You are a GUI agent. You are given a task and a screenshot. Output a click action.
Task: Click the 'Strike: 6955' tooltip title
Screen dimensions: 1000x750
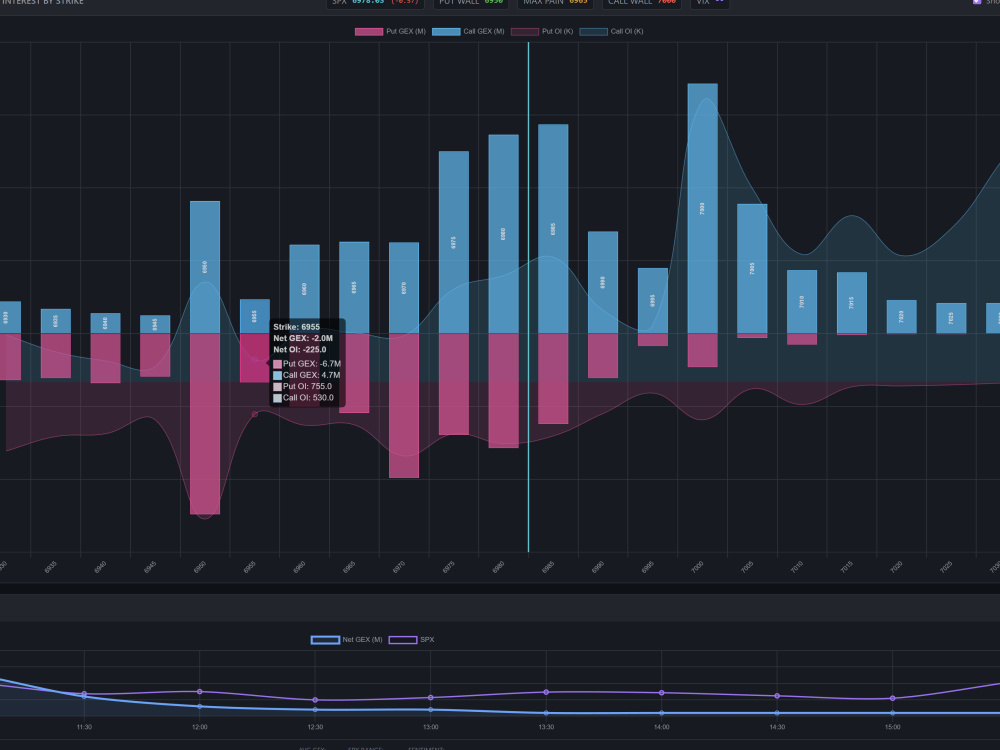pyautogui.click(x=297, y=327)
